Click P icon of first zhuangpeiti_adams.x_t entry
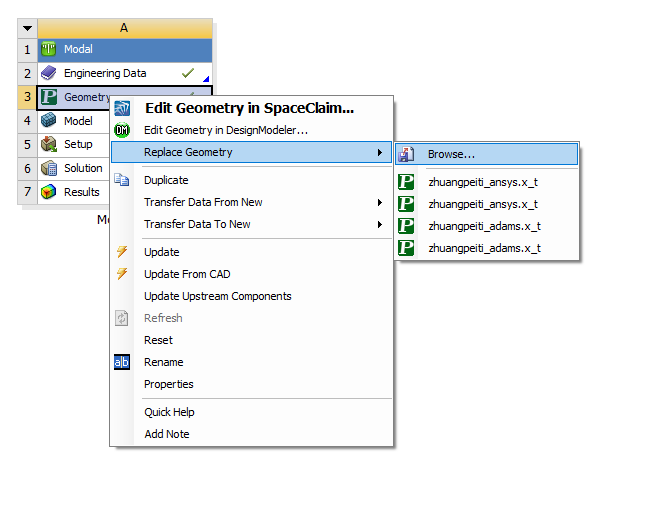 click(x=406, y=226)
